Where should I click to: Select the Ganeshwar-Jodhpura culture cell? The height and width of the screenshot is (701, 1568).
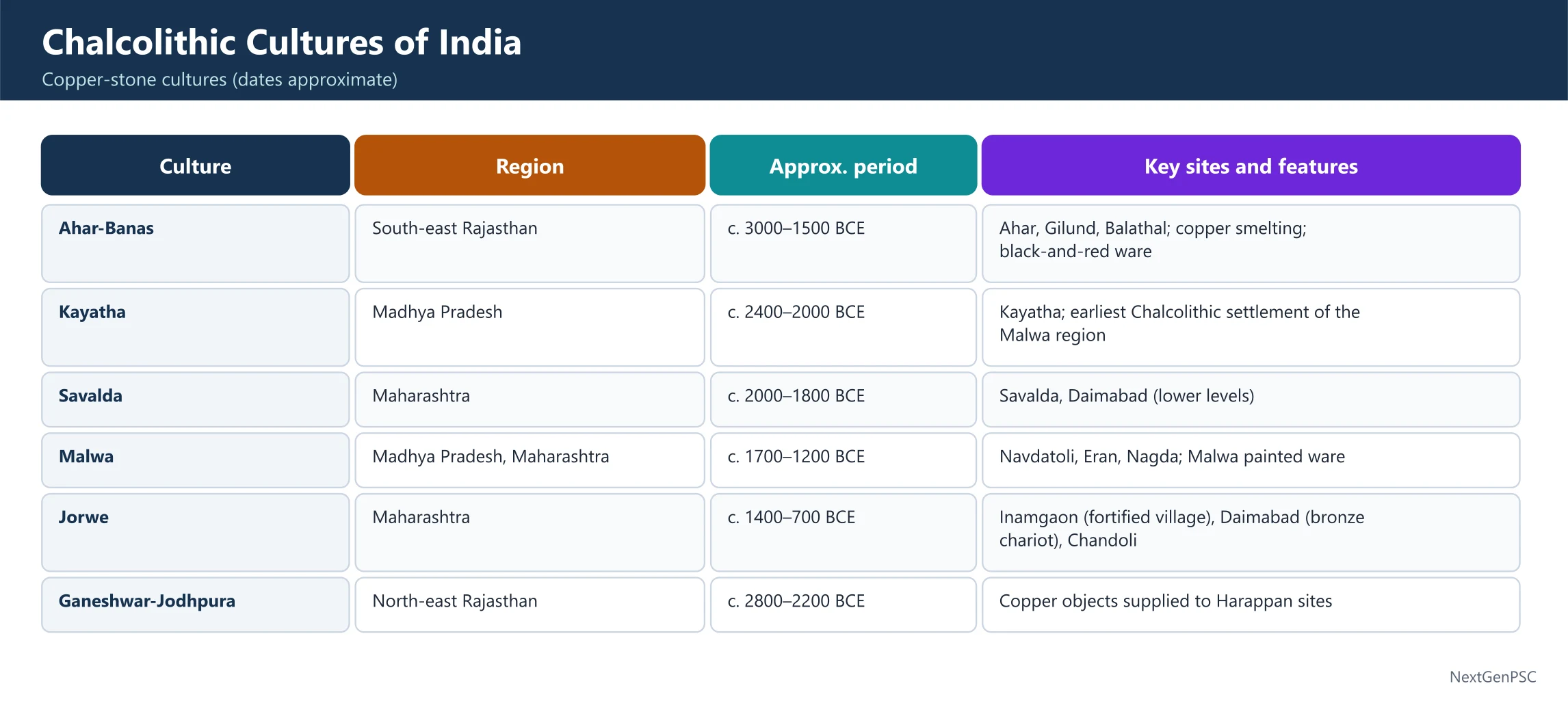tap(195, 605)
